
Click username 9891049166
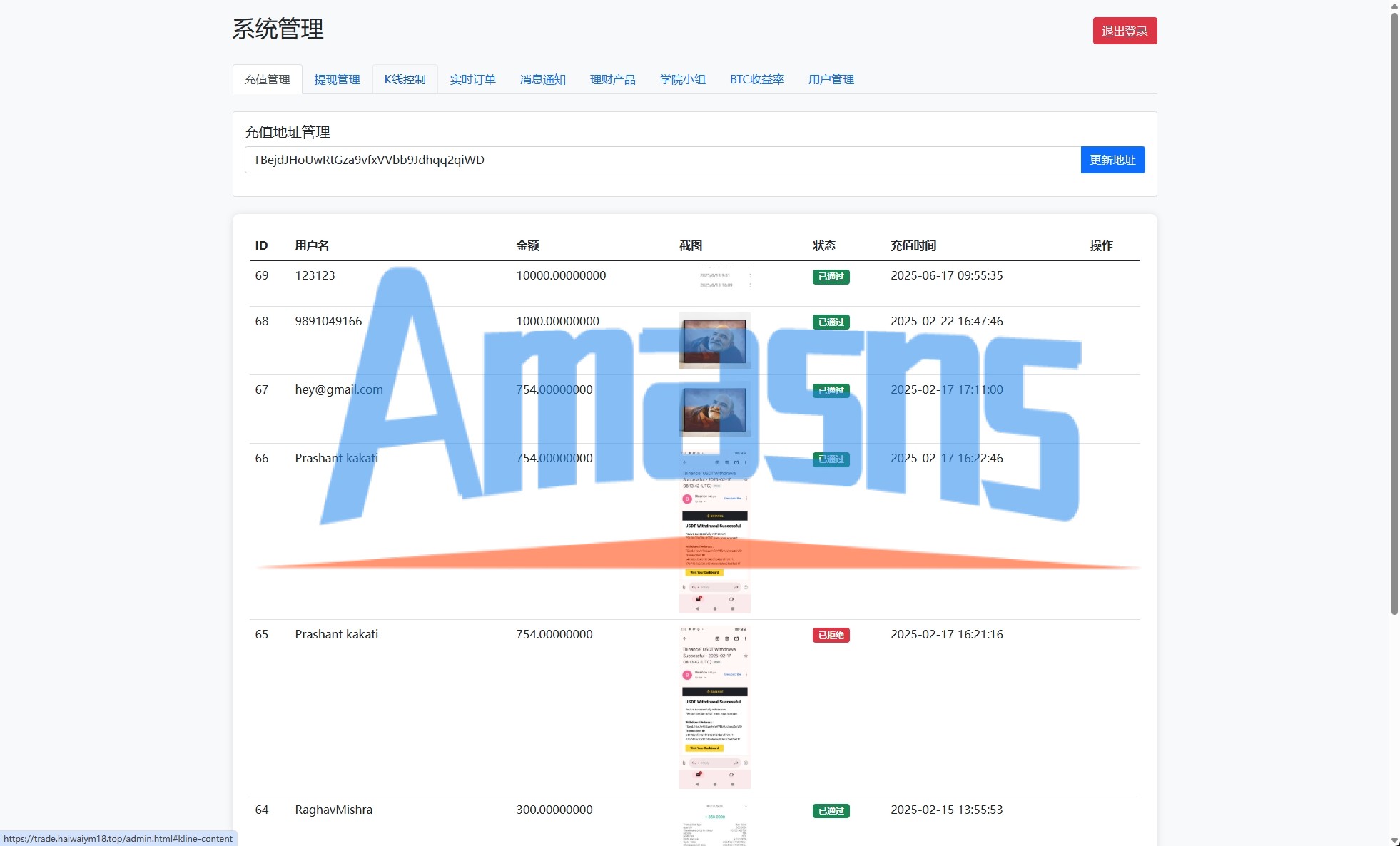pyautogui.click(x=328, y=321)
